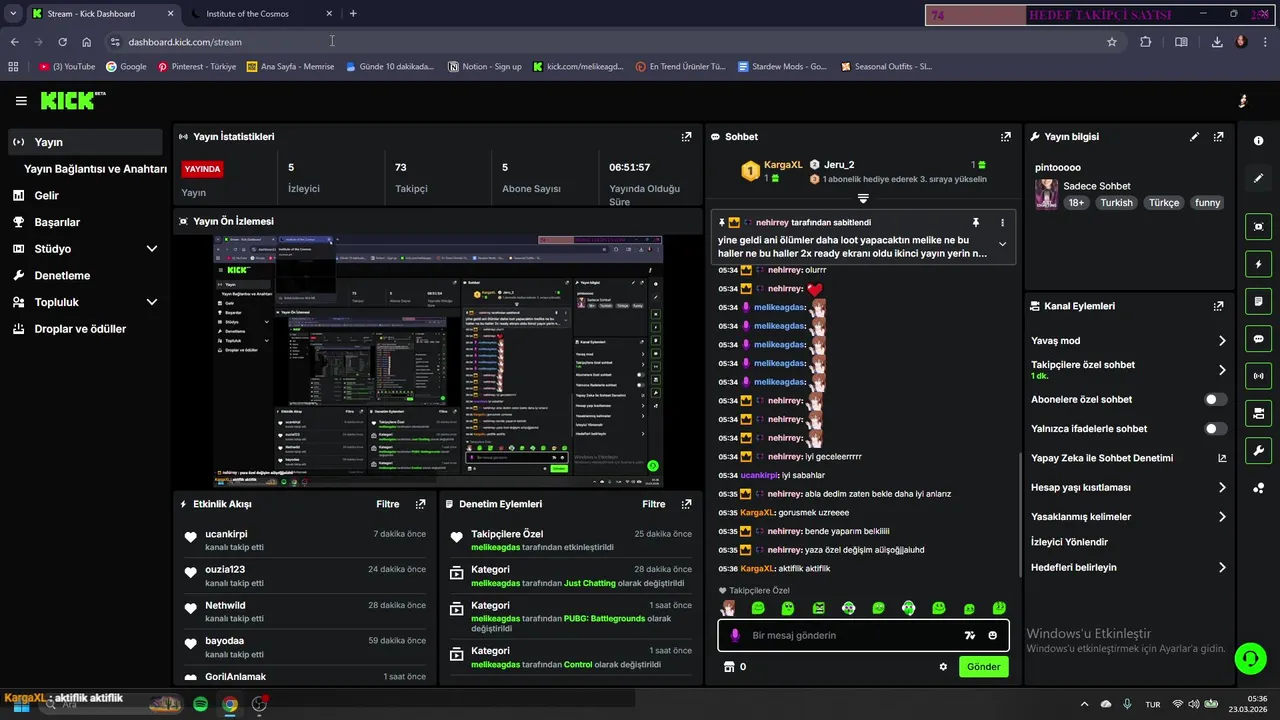Click the funny tag in stream info
This screenshot has height=720, width=1280.
point(1207,203)
